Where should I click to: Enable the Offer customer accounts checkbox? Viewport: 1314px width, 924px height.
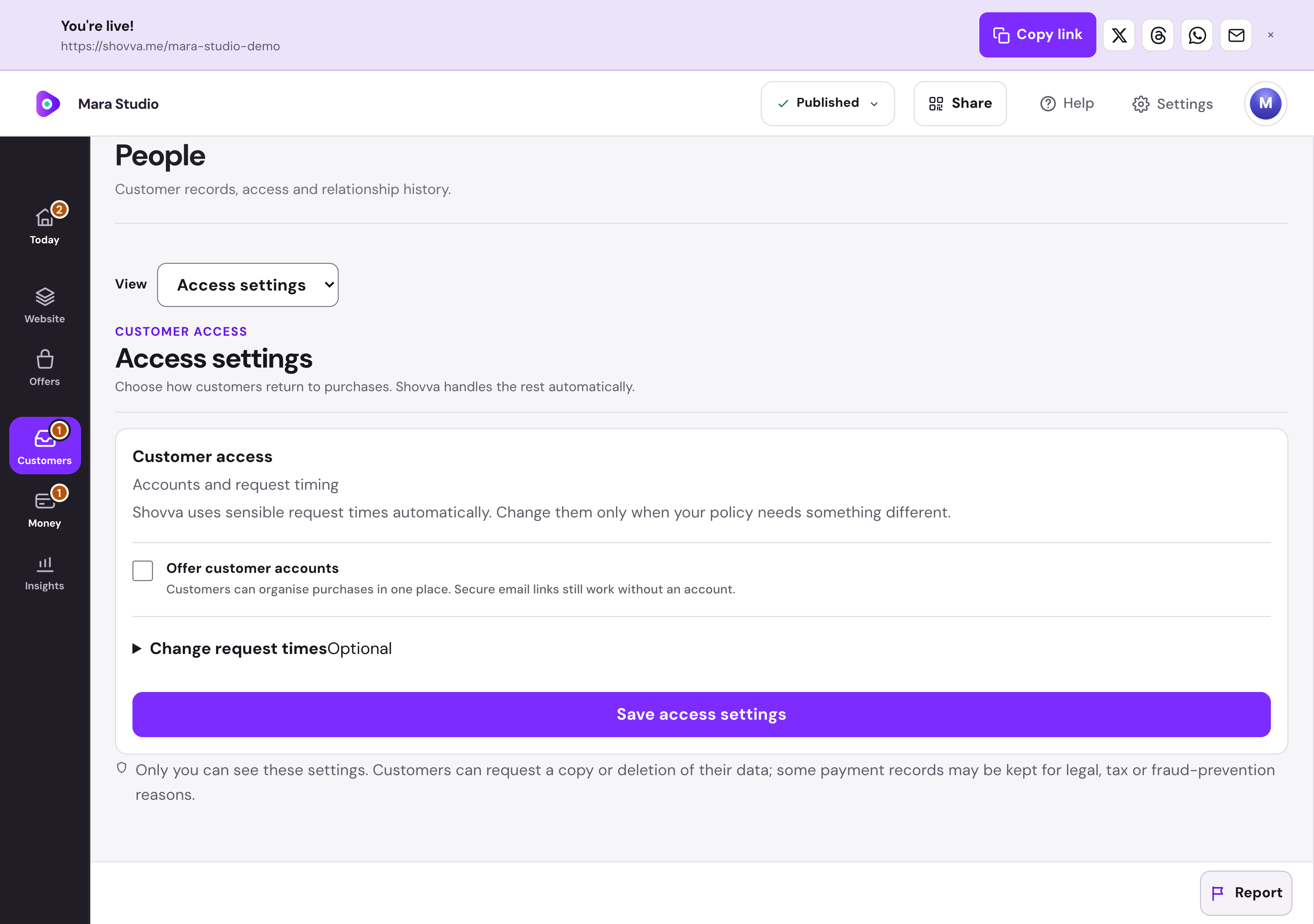point(142,570)
